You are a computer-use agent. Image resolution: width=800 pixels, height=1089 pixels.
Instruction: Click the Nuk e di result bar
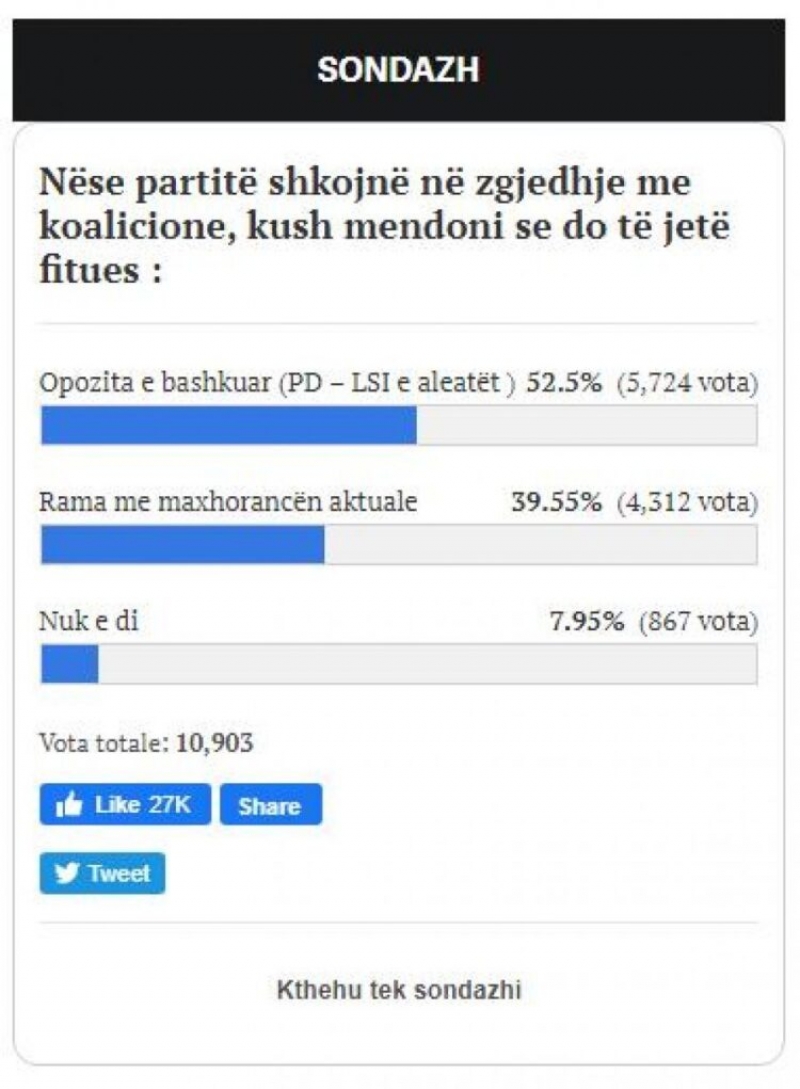(399, 664)
